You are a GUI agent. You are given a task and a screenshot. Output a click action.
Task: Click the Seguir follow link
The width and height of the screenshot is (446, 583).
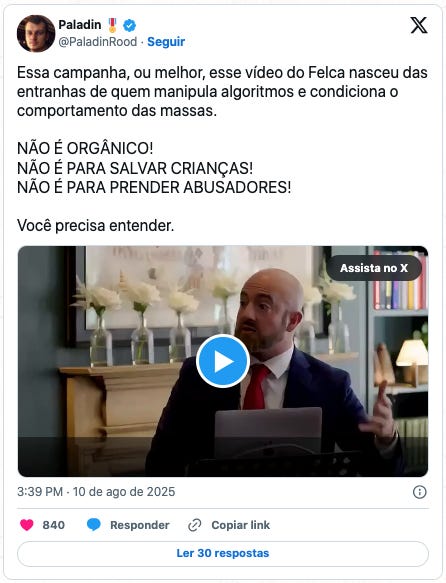(x=166, y=42)
